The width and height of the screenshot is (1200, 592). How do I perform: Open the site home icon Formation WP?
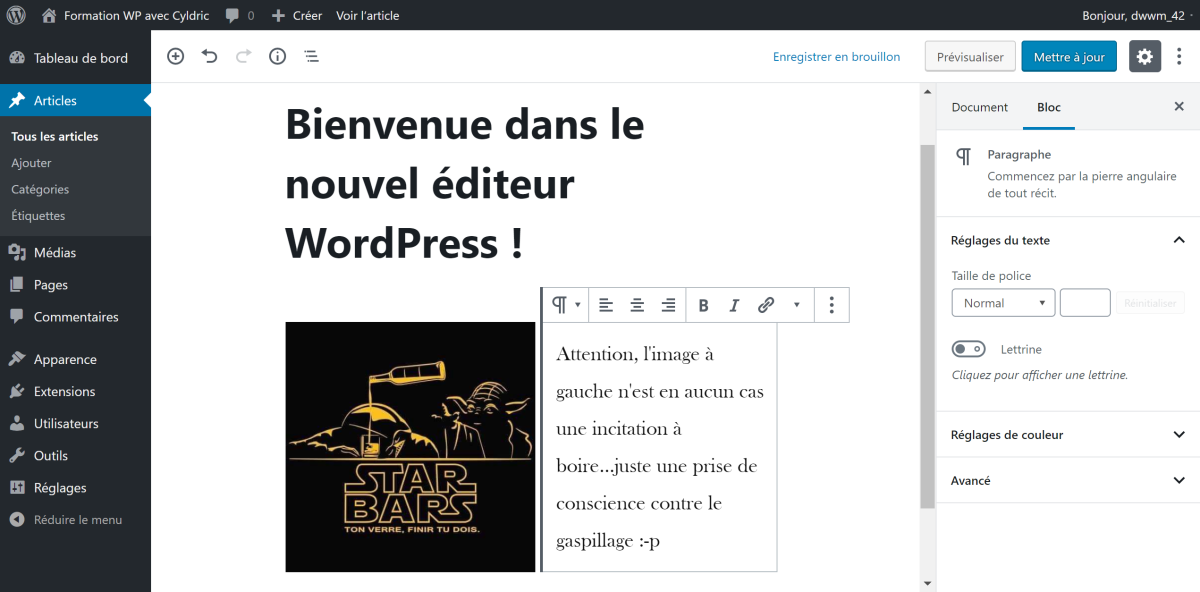click(50, 15)
